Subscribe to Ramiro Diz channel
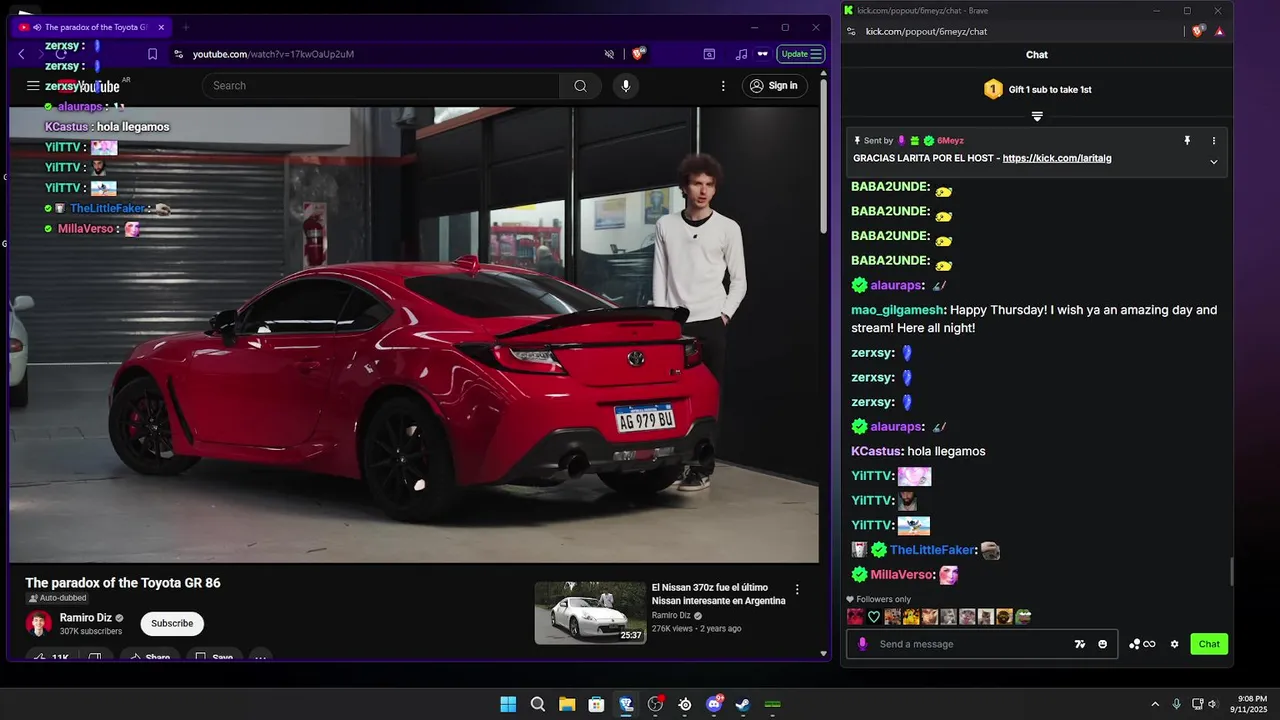The image size is (1280, 720). coord(172,623)
